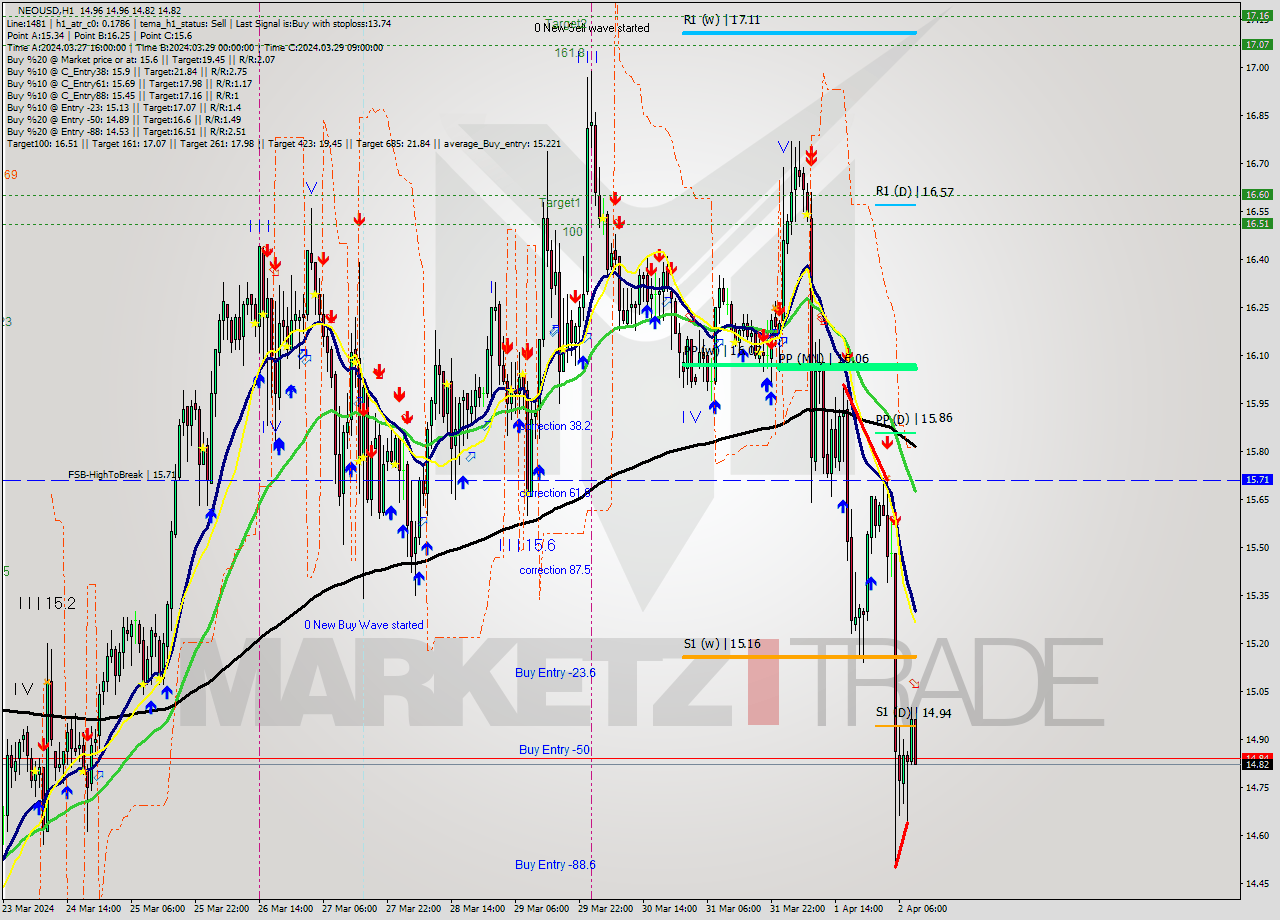Select the green 'Target1' label
The width and height of the screenshot is (1280, 920).
click(x=560, y=203)
